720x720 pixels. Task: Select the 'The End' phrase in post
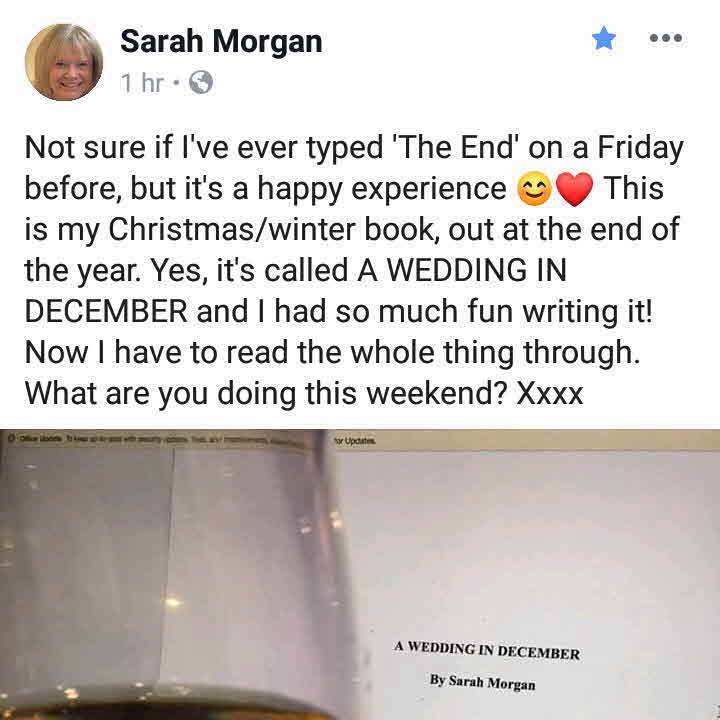pyautogui.click(x=454, y=148)
